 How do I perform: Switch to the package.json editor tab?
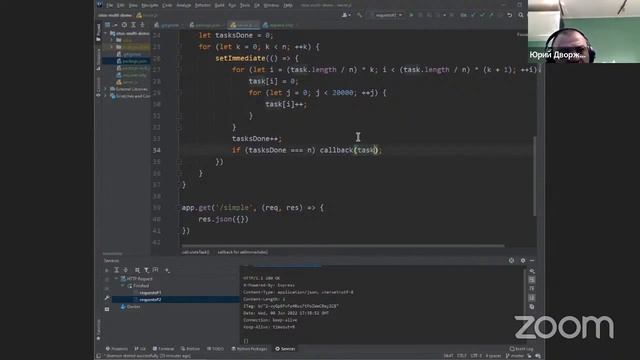(207, 25)
